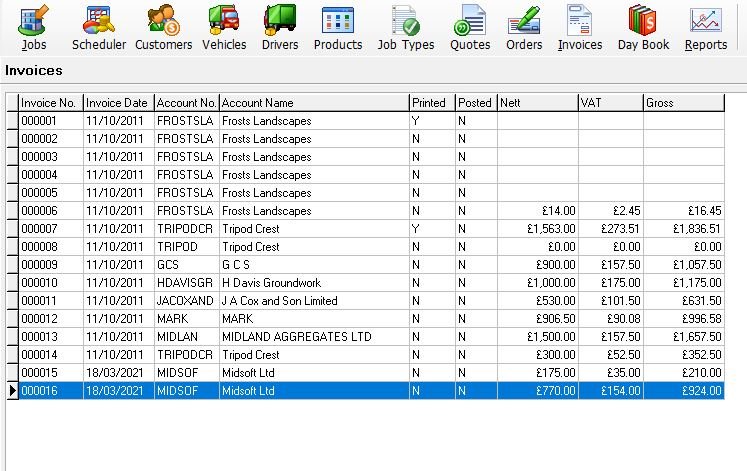Sort by Invoice No. column header
The width and height of the screenshot is (747, 471).
coord(51,103)
